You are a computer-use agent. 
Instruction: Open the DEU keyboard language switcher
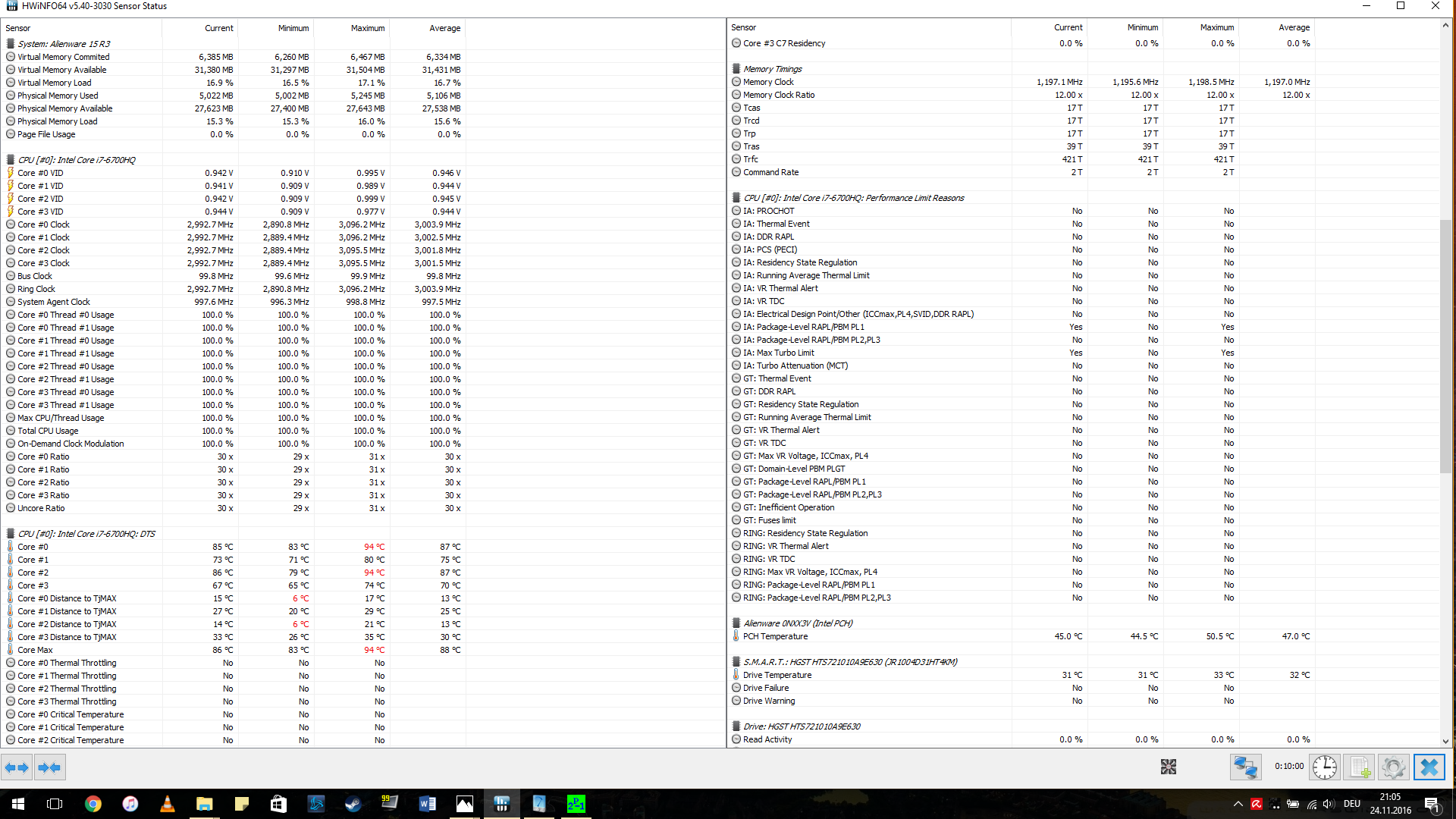click(x=1351, y=804)
